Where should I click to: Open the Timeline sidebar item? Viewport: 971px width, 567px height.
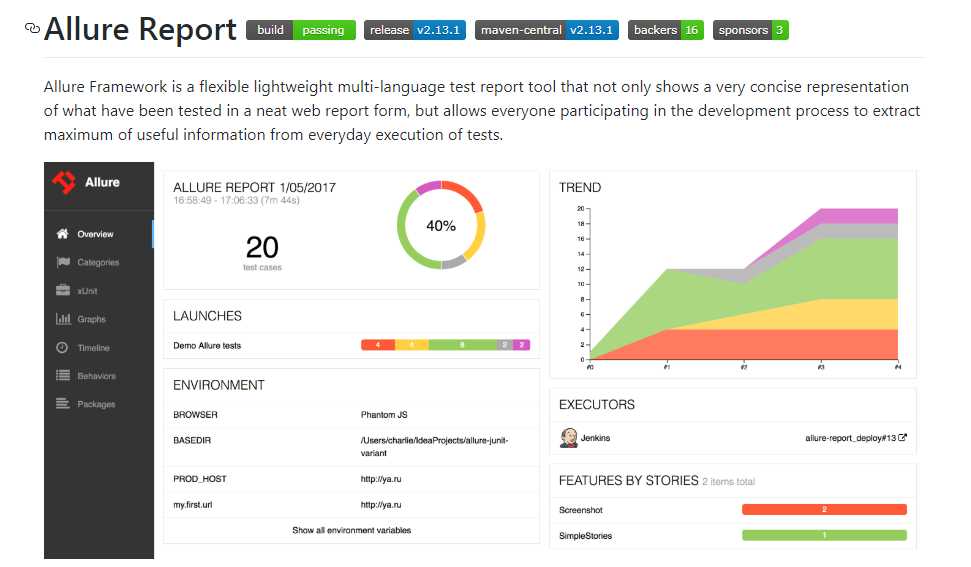click(98, 348)
